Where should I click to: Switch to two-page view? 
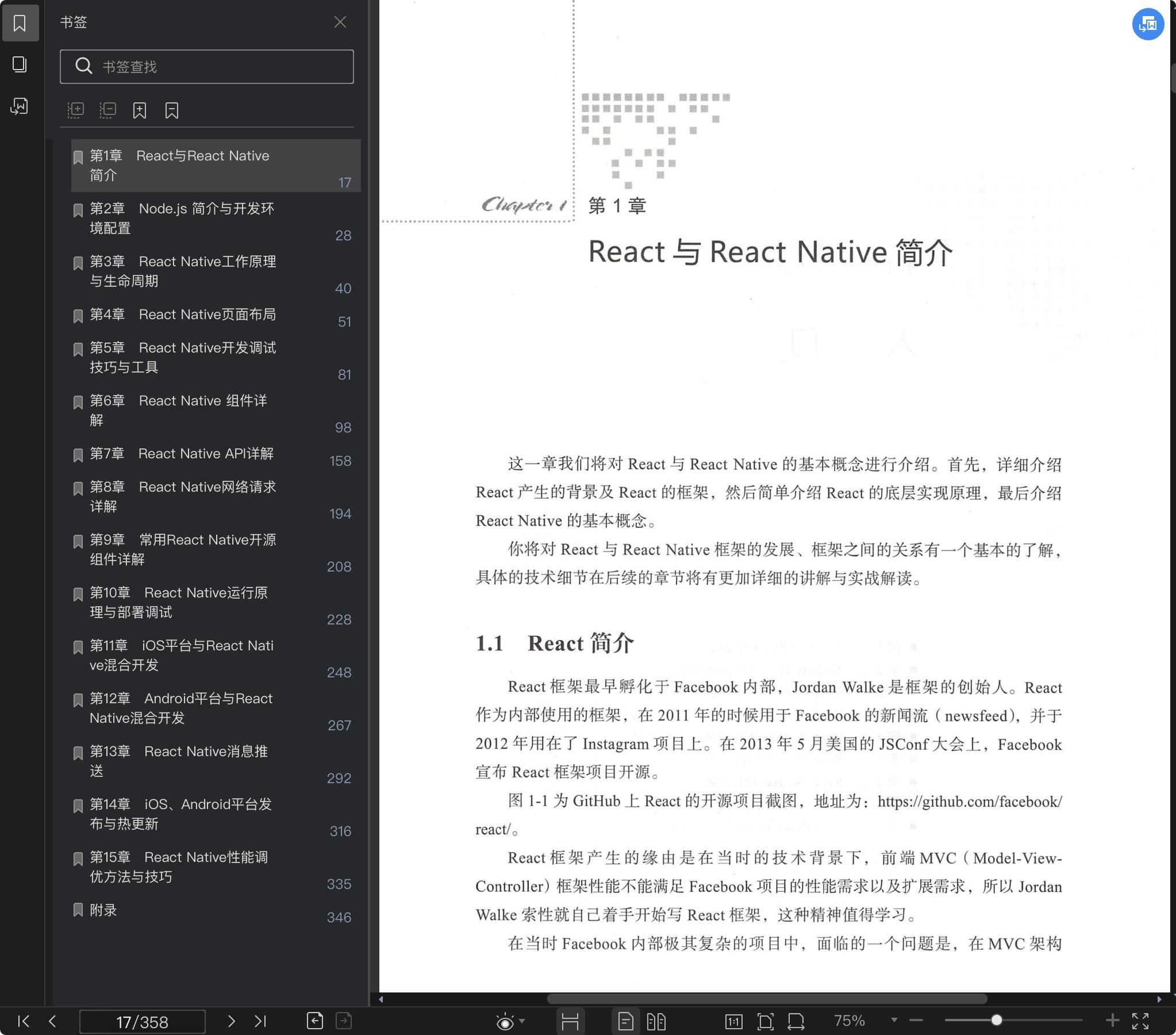click(656, 1021)
